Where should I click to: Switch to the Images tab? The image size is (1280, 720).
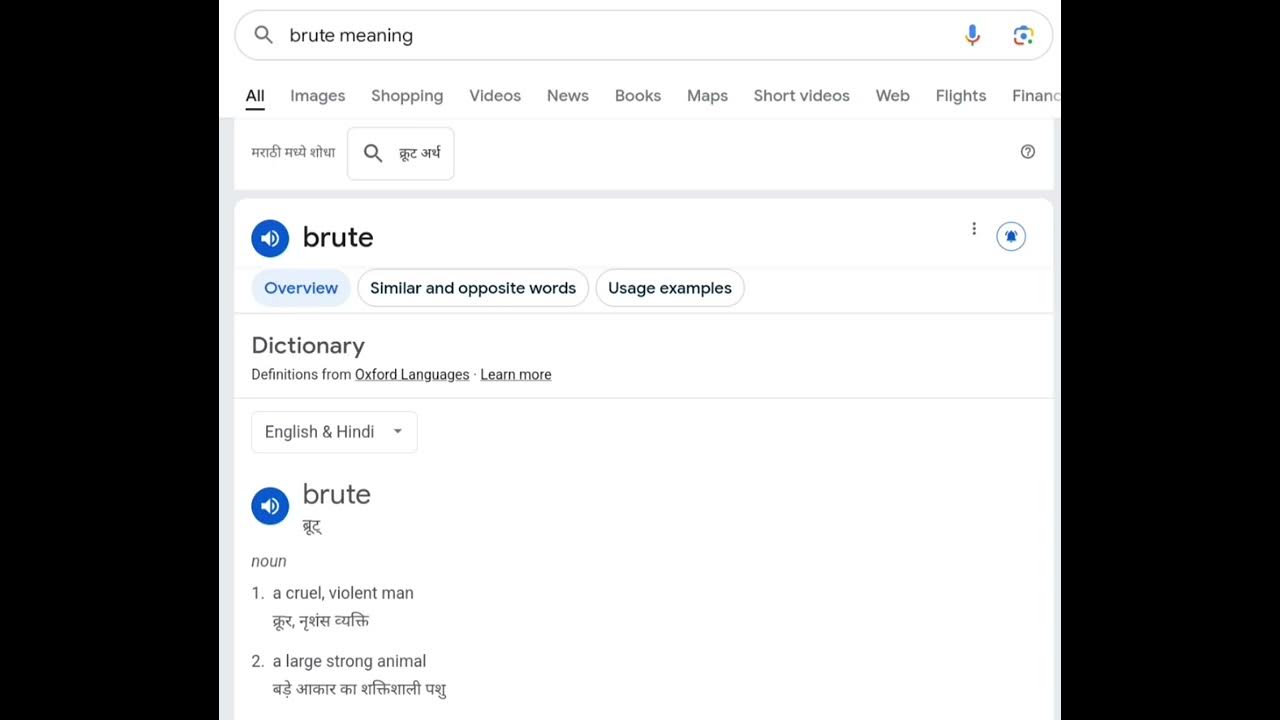coord(317,96)
